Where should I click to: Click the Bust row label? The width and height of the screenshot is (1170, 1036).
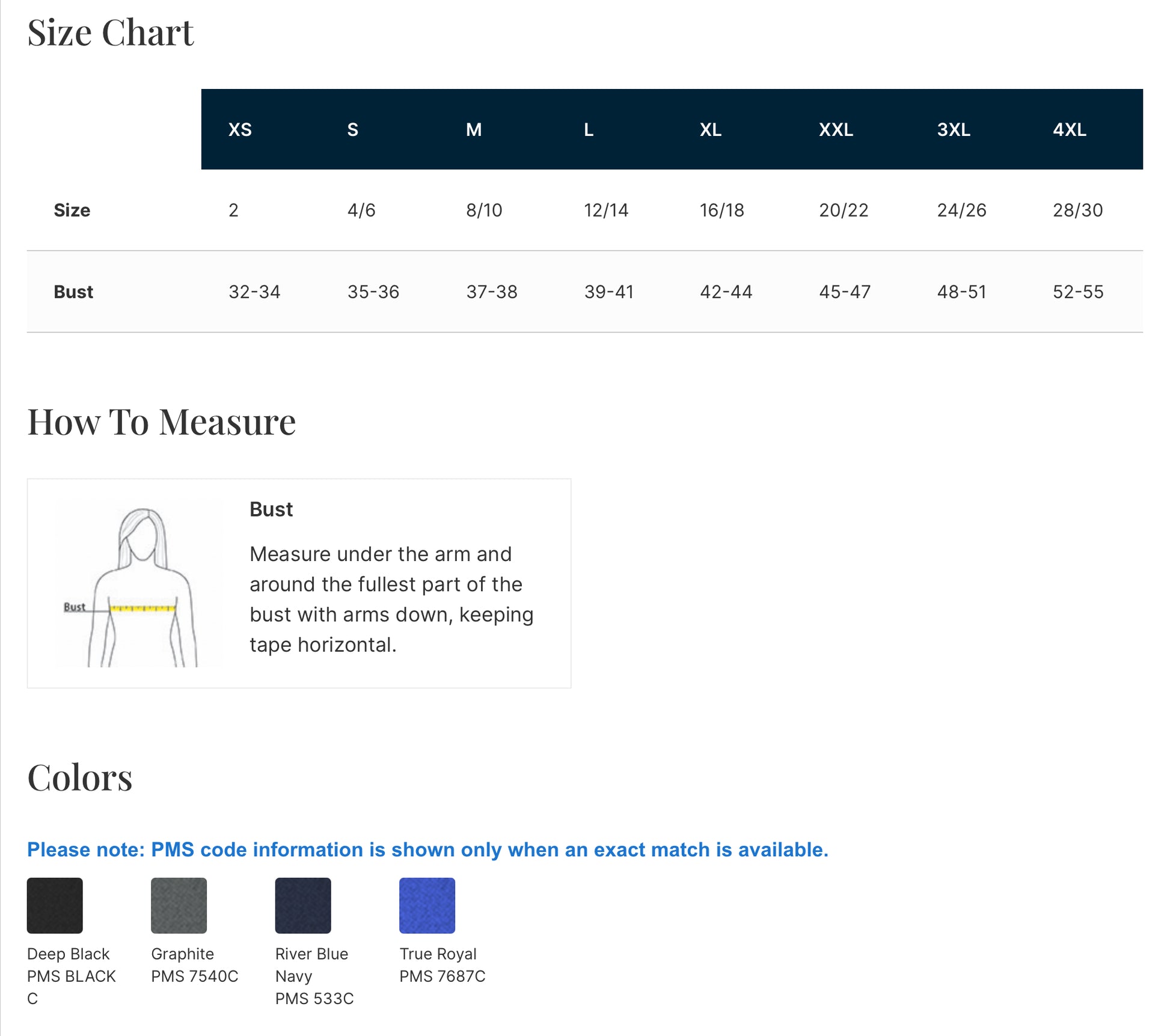73,292
